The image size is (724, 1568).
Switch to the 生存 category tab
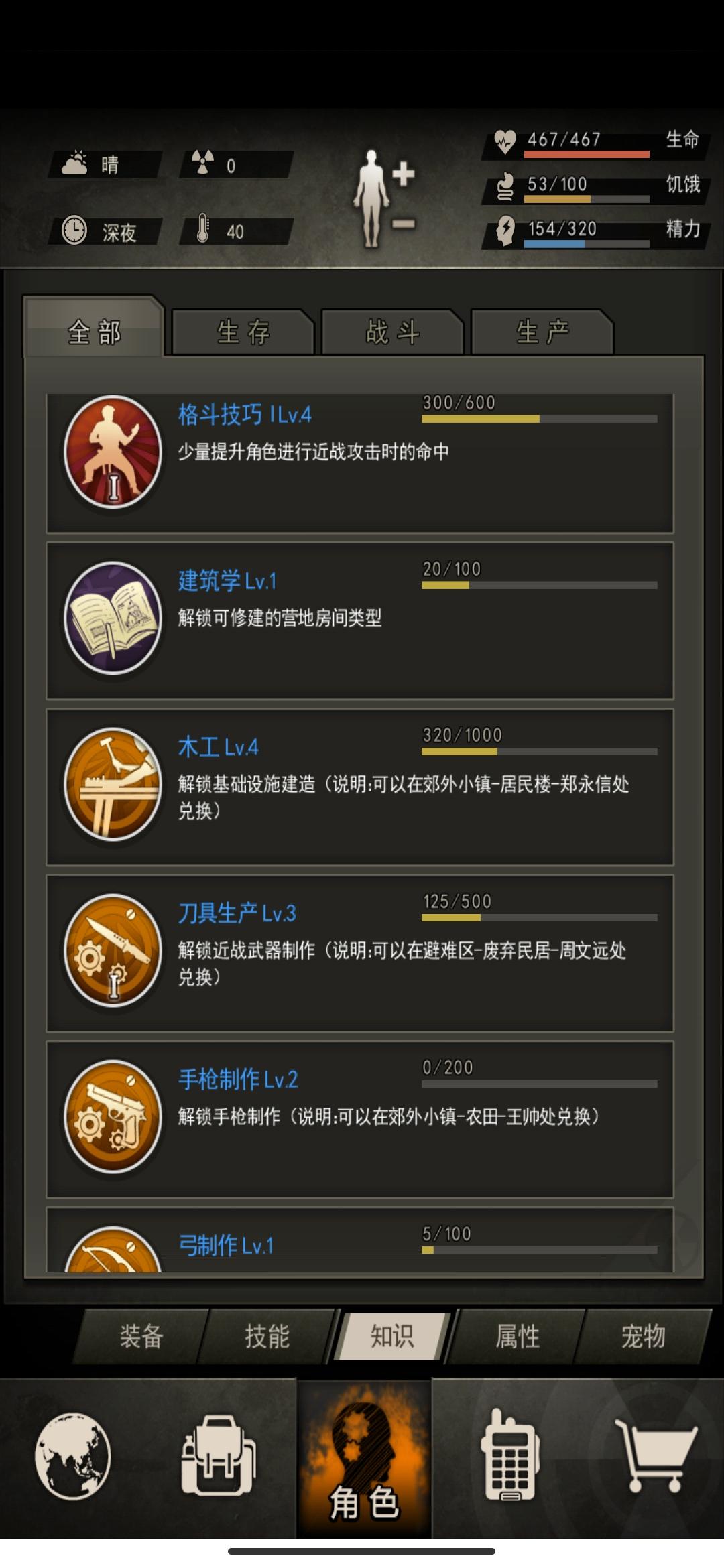point(243,332)
